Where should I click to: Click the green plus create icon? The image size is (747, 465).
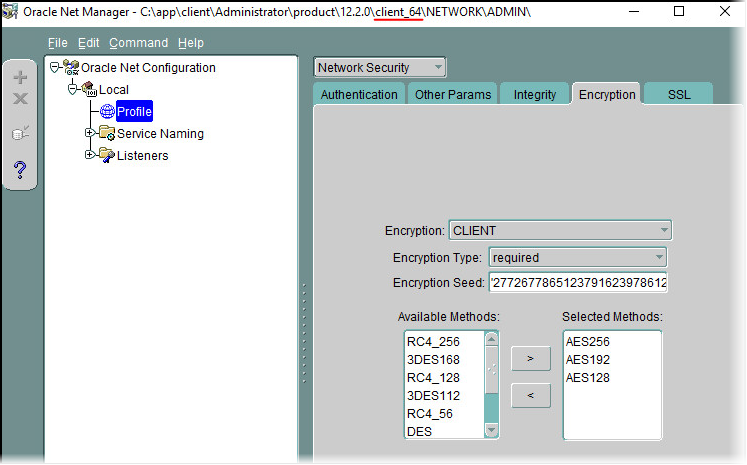click(x=20, y=77)
